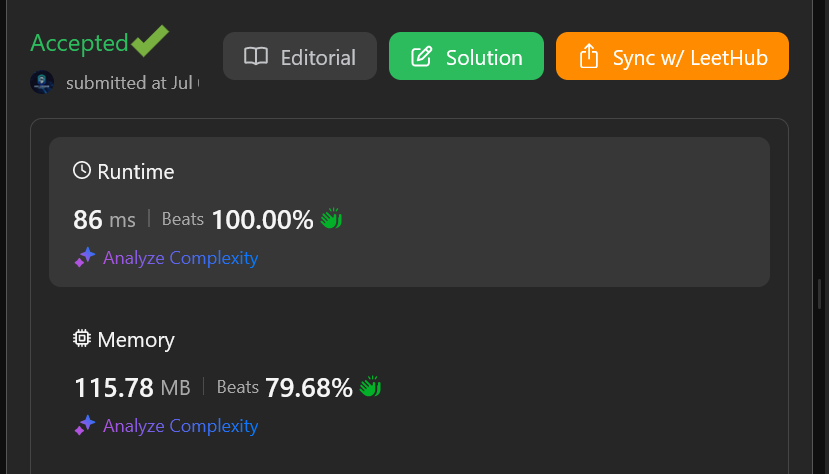829x474 pixels.
Task: Click the clapping hands next to 100.00%
Action: tap(331, 219)
